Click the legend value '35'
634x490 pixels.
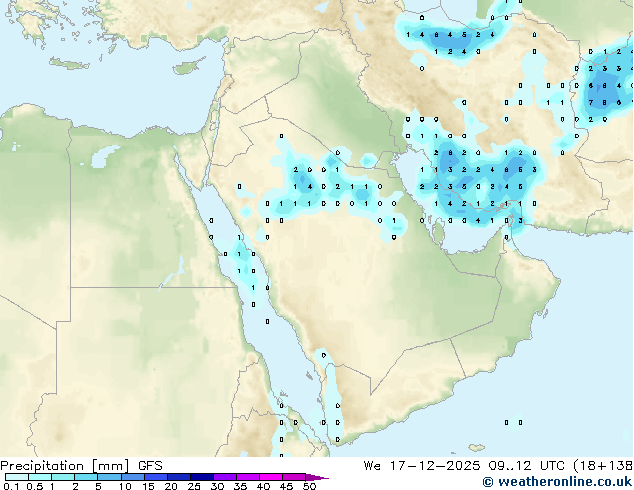pyautogui.click(x=240, y=486)
